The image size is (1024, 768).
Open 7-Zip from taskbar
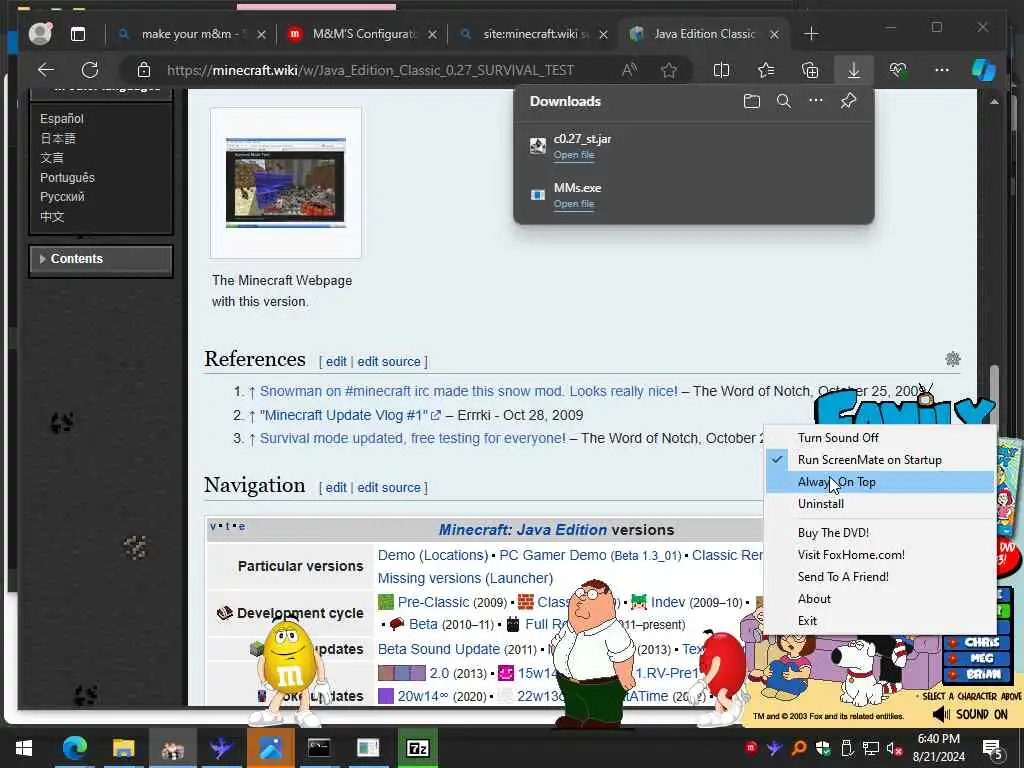[x=417, y=748]
